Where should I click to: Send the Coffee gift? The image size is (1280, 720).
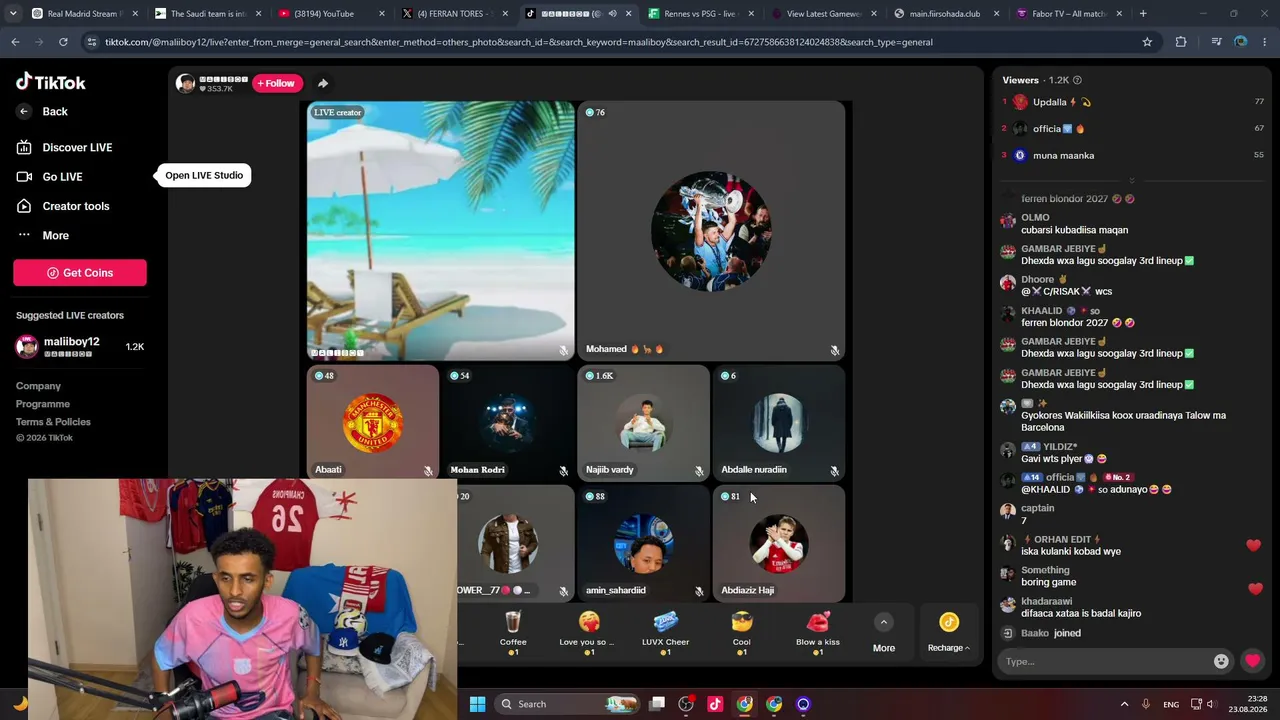(513, 633)
